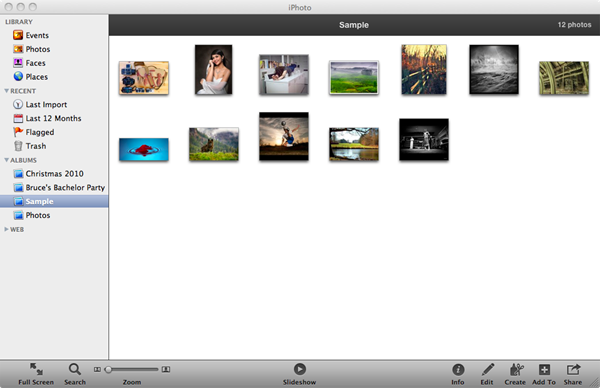Click the Sample title in header bar
Image resolution: width=600 pixels, height=388 pixels.
click(x=354, y=25)
